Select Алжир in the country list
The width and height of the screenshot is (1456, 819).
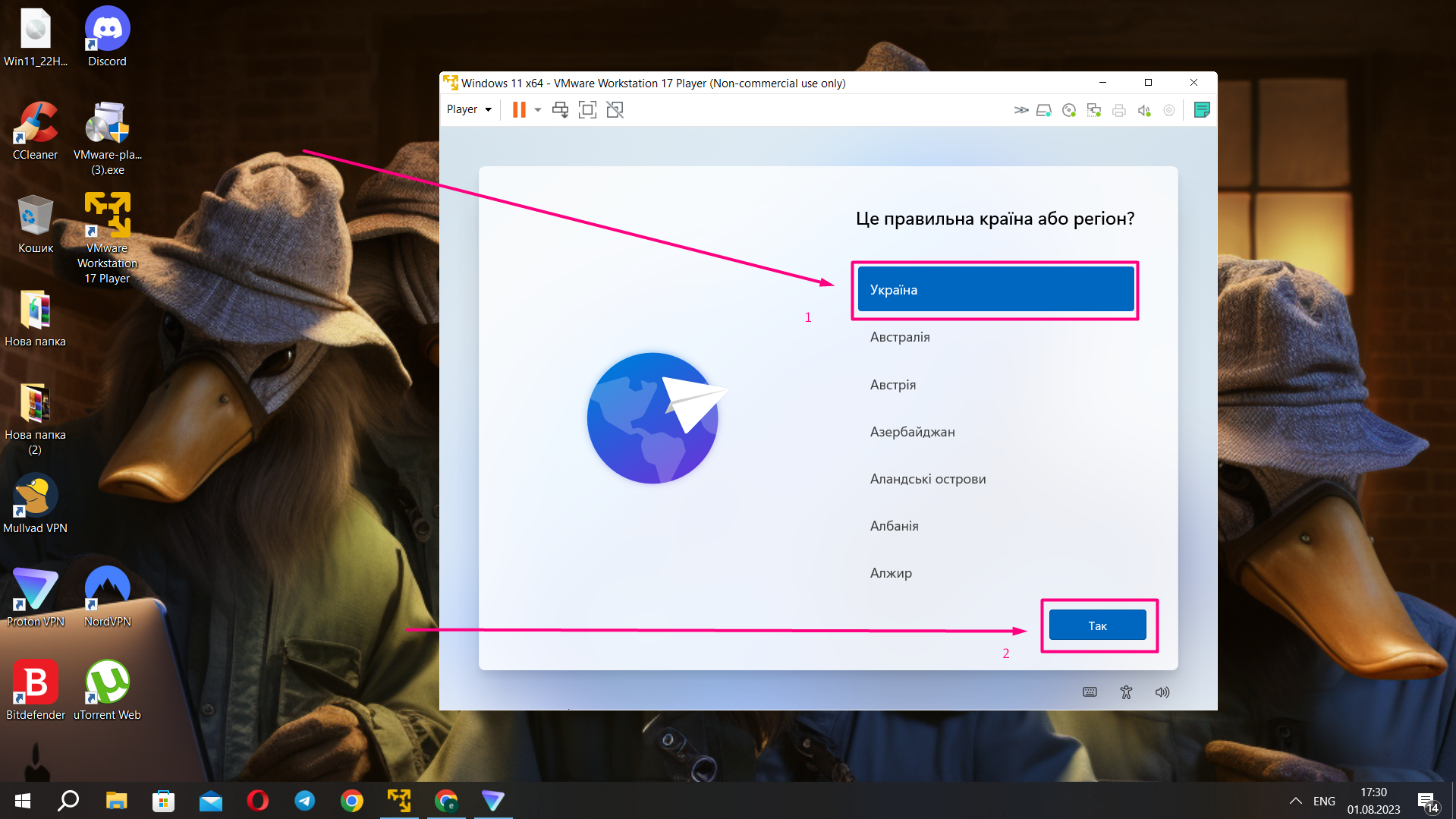[995, 573]
